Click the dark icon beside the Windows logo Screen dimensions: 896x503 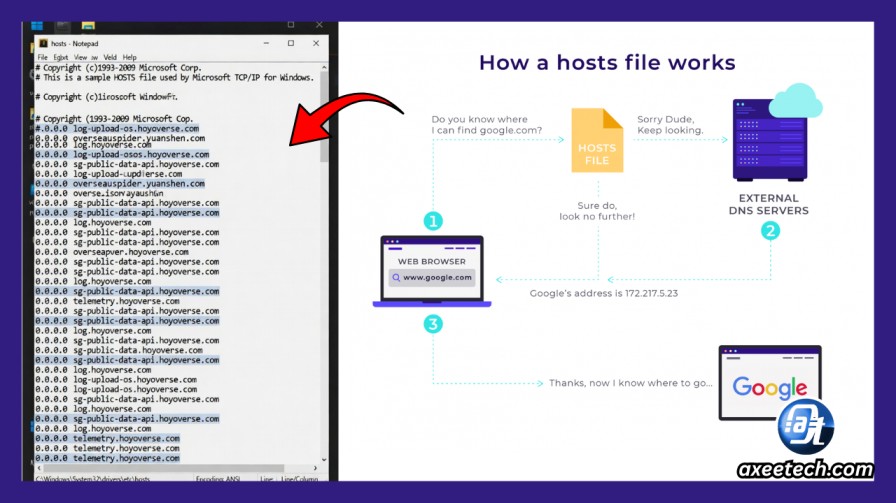tap(63, 26)
